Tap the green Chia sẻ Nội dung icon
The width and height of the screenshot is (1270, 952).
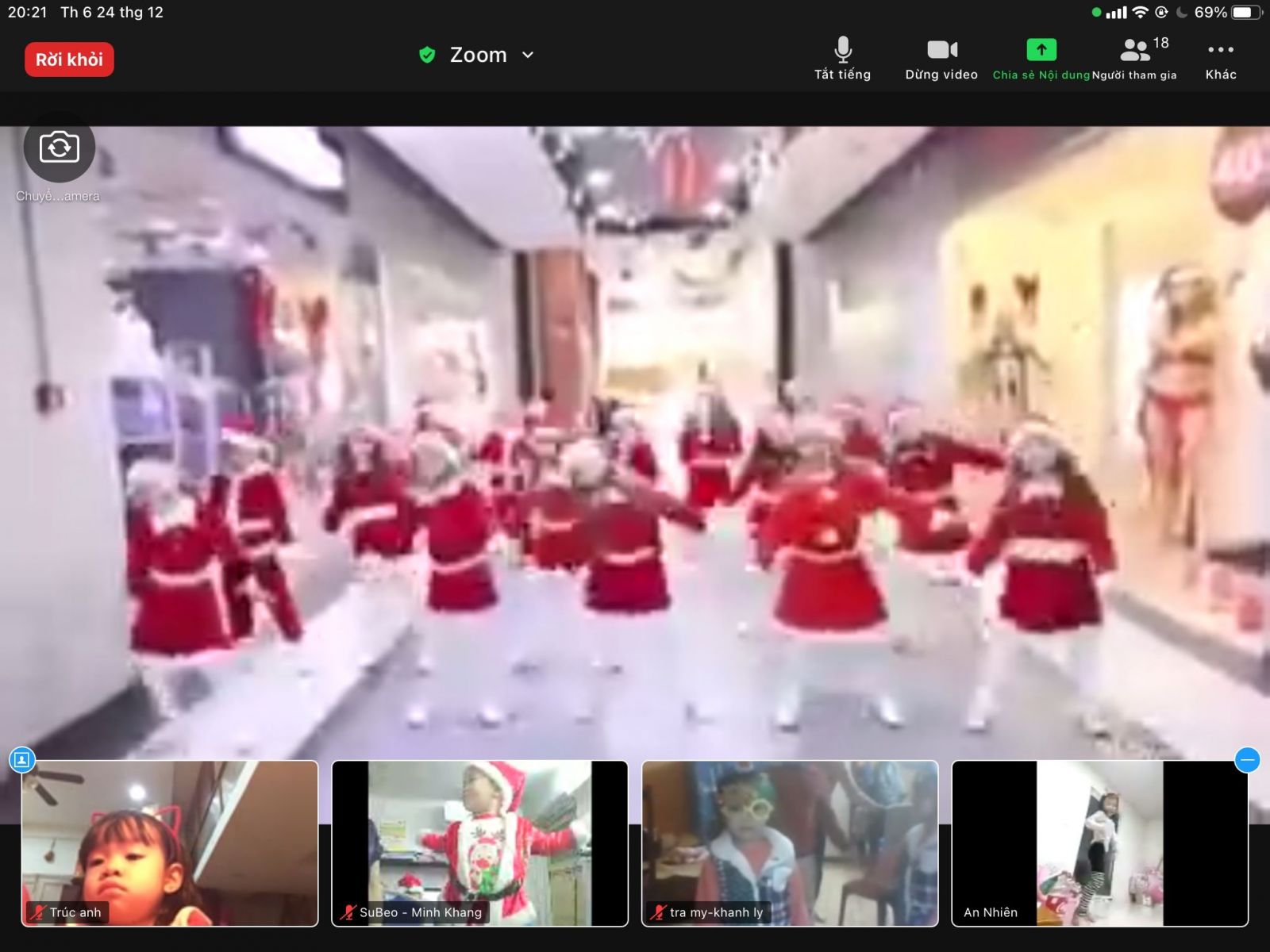pos(1041,50)
